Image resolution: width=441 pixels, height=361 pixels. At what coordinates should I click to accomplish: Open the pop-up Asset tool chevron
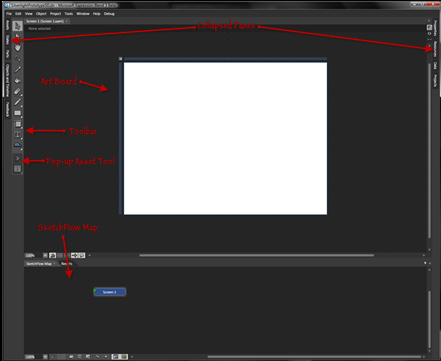click(x=18, y=158)
